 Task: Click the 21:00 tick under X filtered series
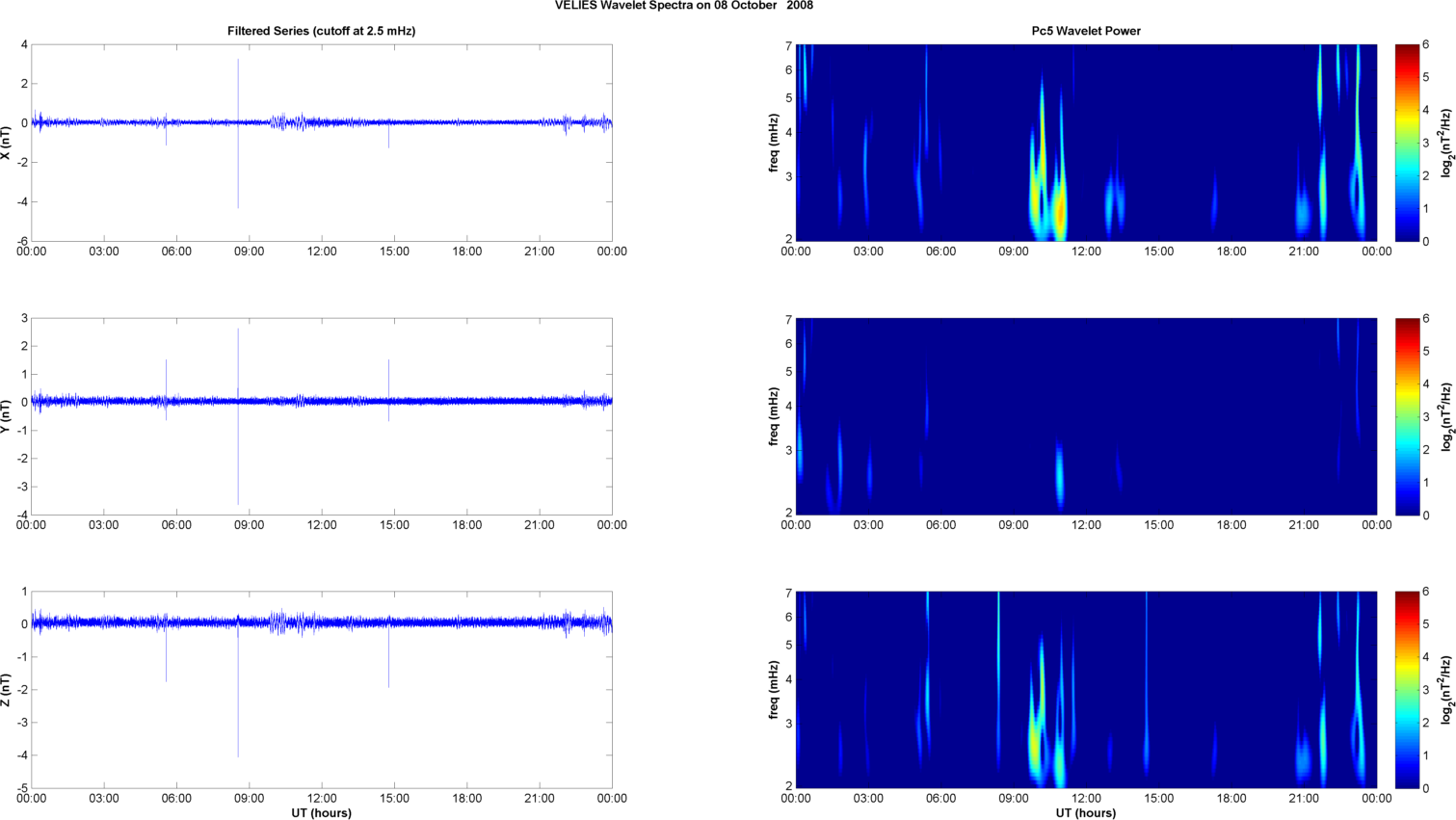[540, 251]
